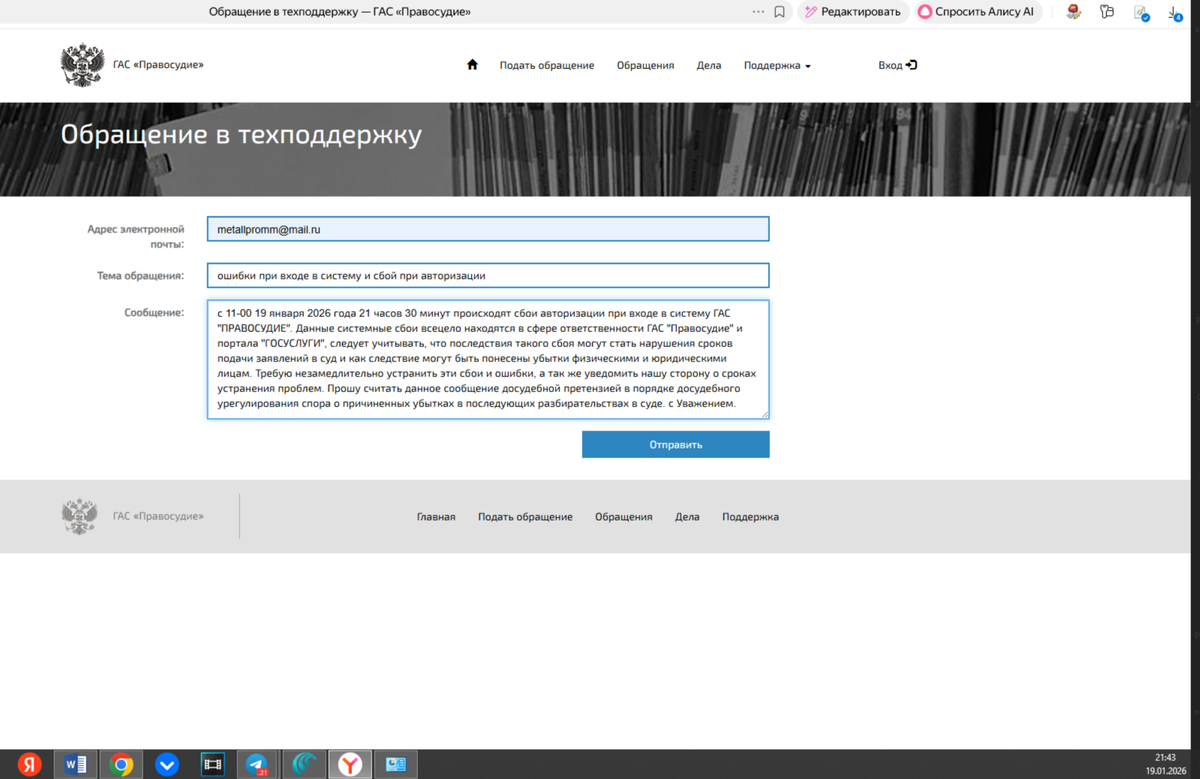Open Yandex (Я) from the taskbar
The image size is (1200, 779).
coord(29,764)
